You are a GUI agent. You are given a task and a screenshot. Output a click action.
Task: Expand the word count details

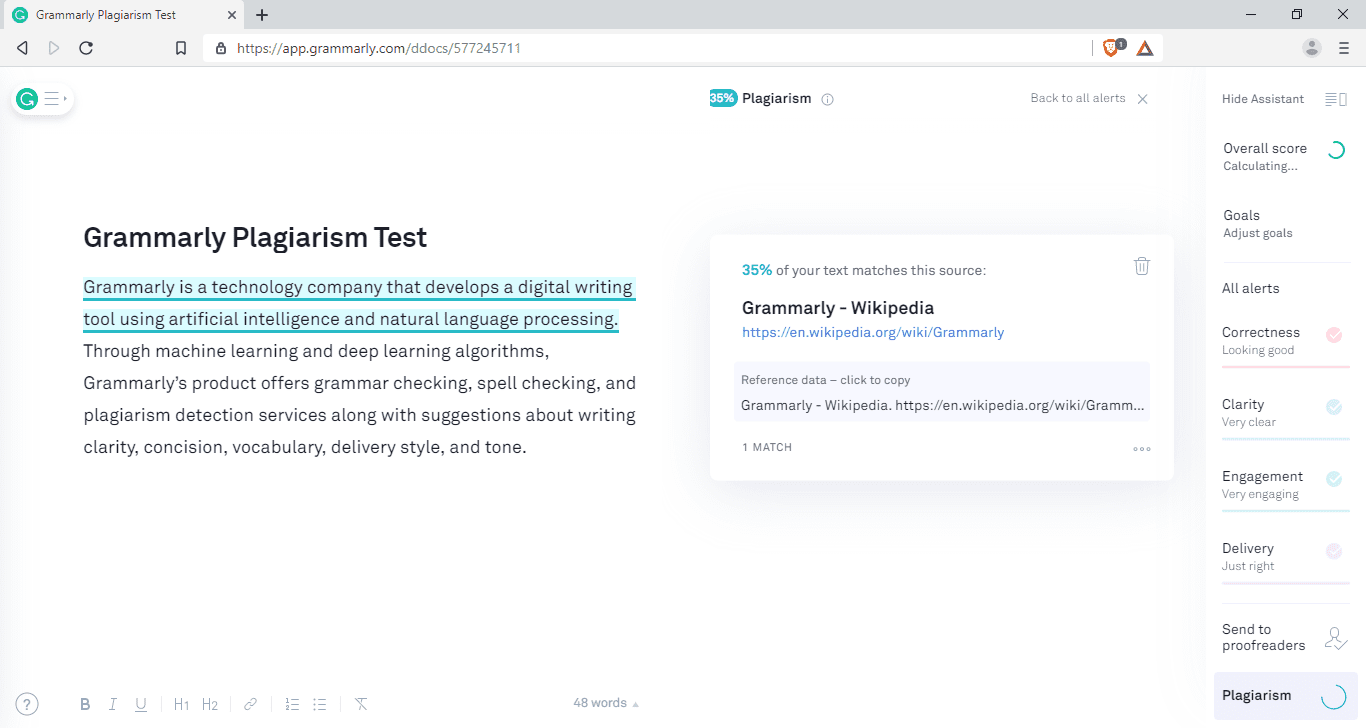604,702
